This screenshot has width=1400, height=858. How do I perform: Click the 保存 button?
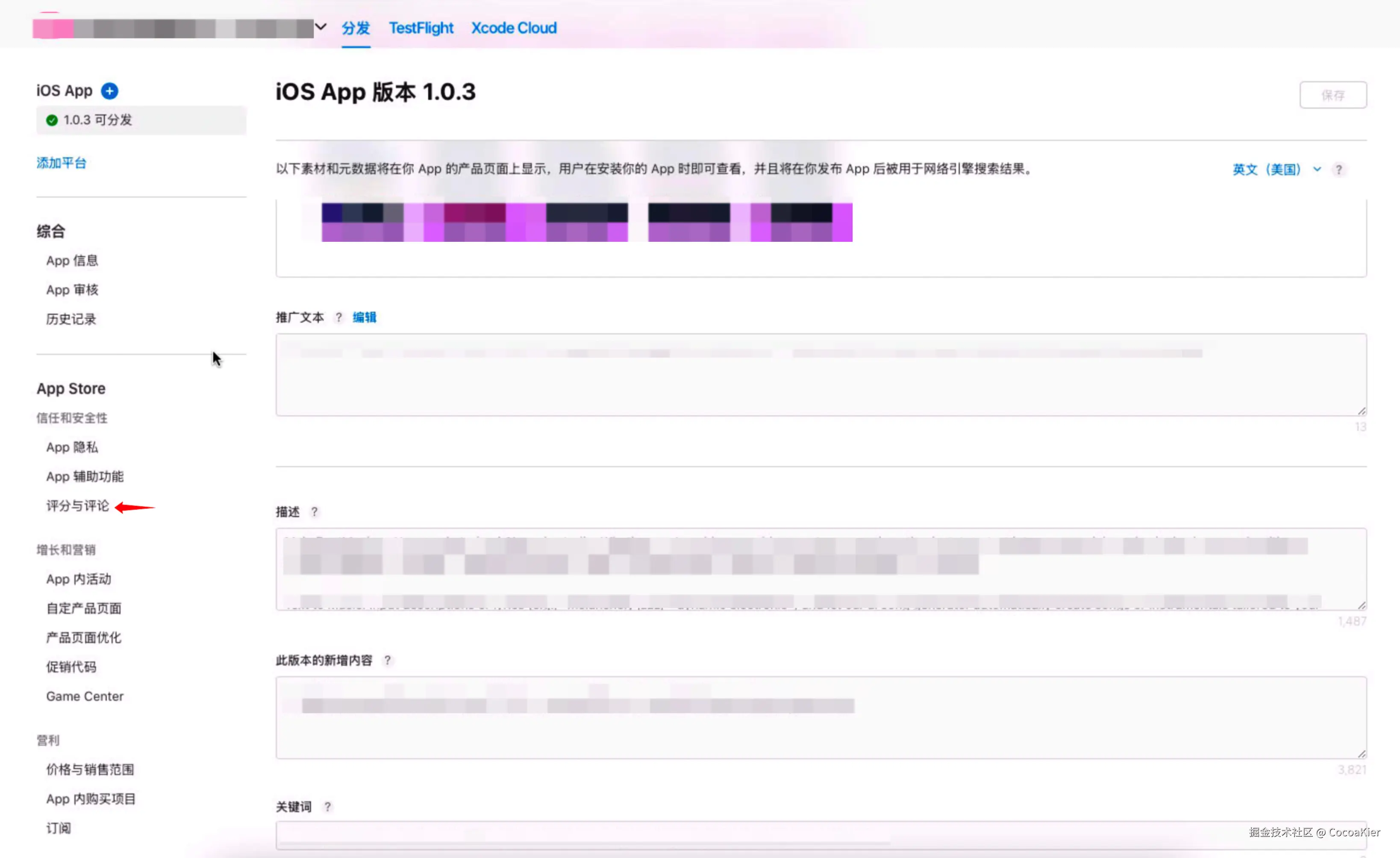1332,95
